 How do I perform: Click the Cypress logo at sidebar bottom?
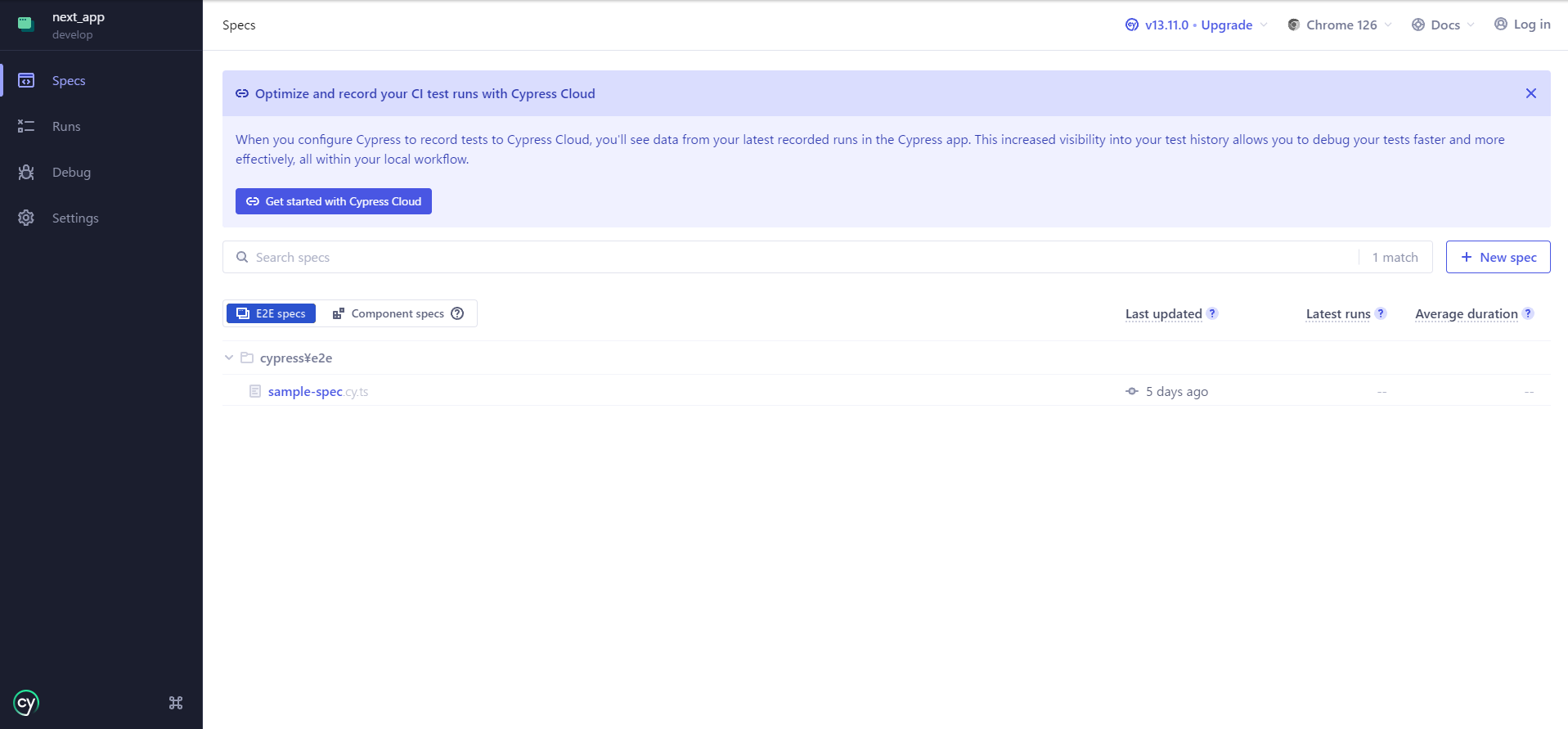[26, 703]
